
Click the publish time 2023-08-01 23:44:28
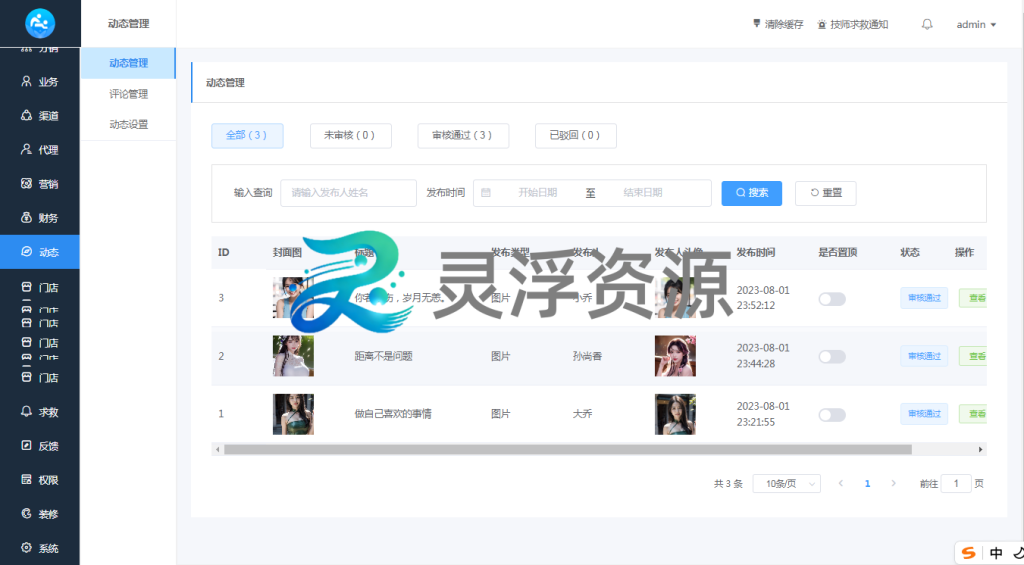[x=763, y=356]
